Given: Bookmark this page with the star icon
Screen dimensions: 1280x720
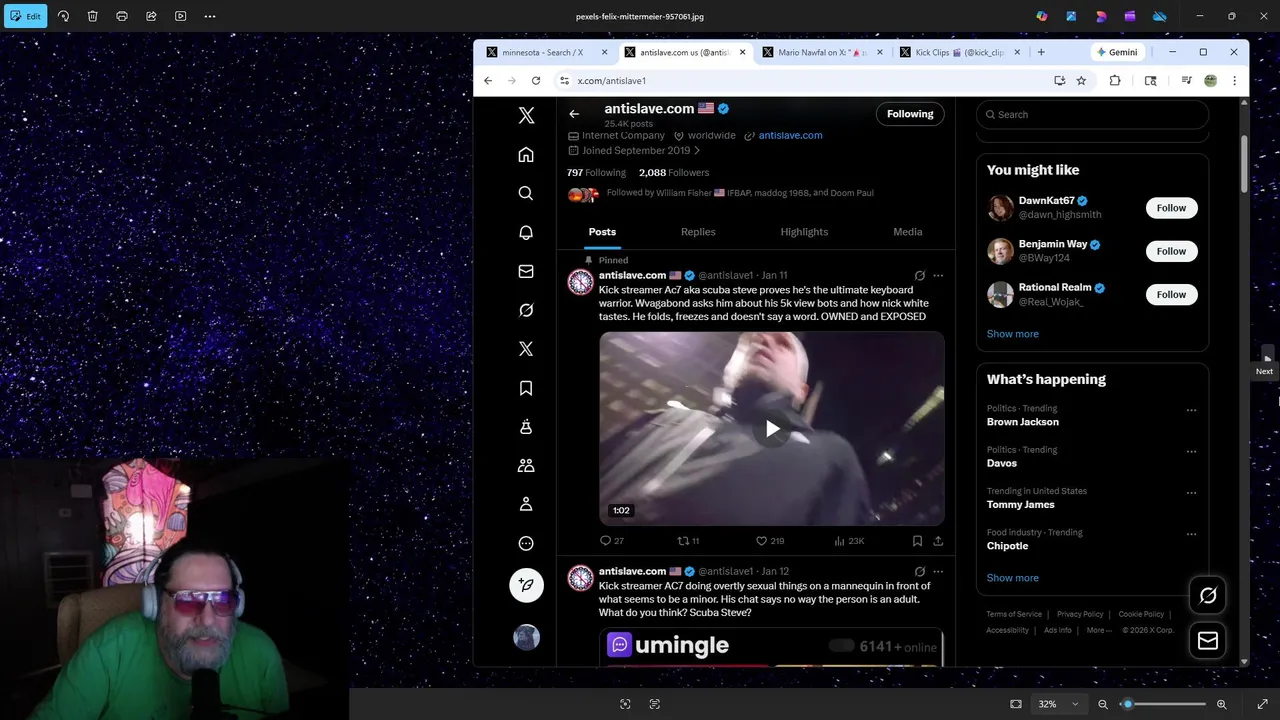Looking at the screenshot, I should pos(1081,81).
